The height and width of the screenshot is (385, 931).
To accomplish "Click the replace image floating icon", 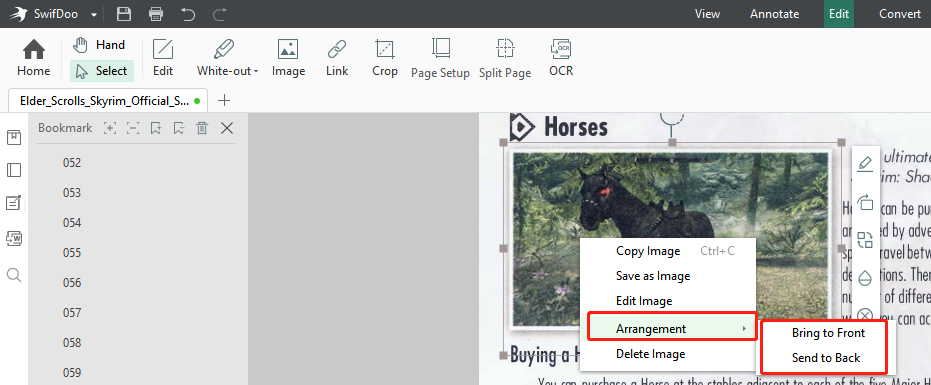I will 865,240.
